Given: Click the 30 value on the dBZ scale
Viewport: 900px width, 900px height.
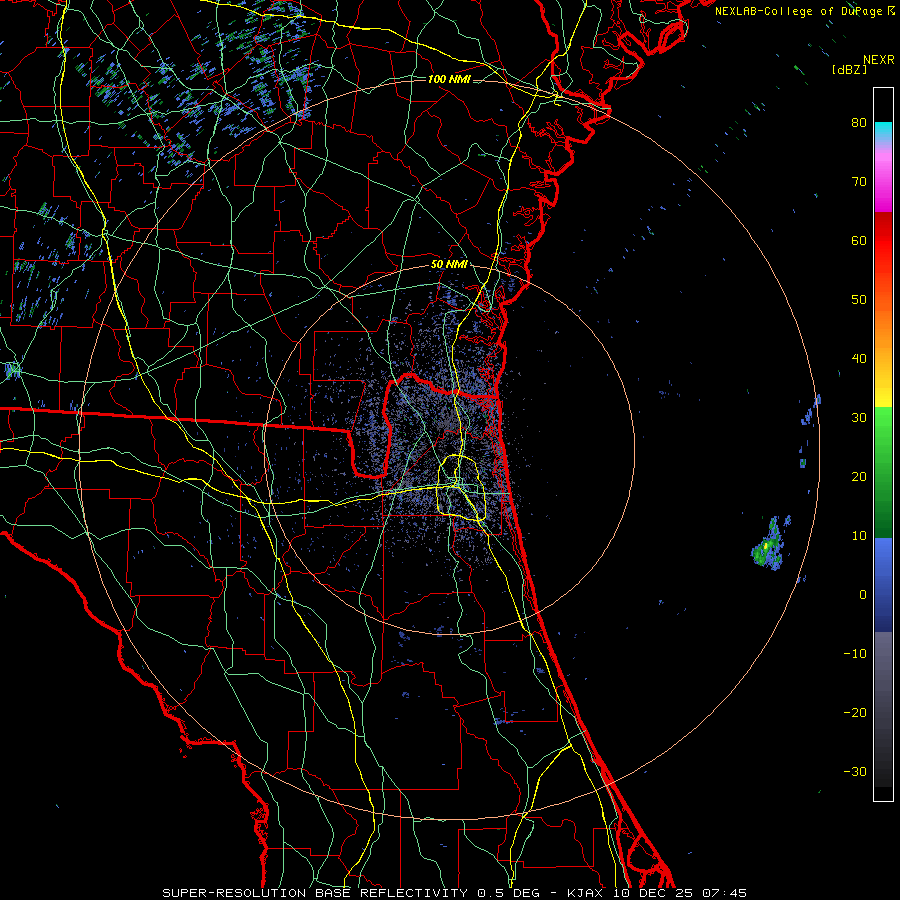Looking at the screenshot, I should (859, 418).
